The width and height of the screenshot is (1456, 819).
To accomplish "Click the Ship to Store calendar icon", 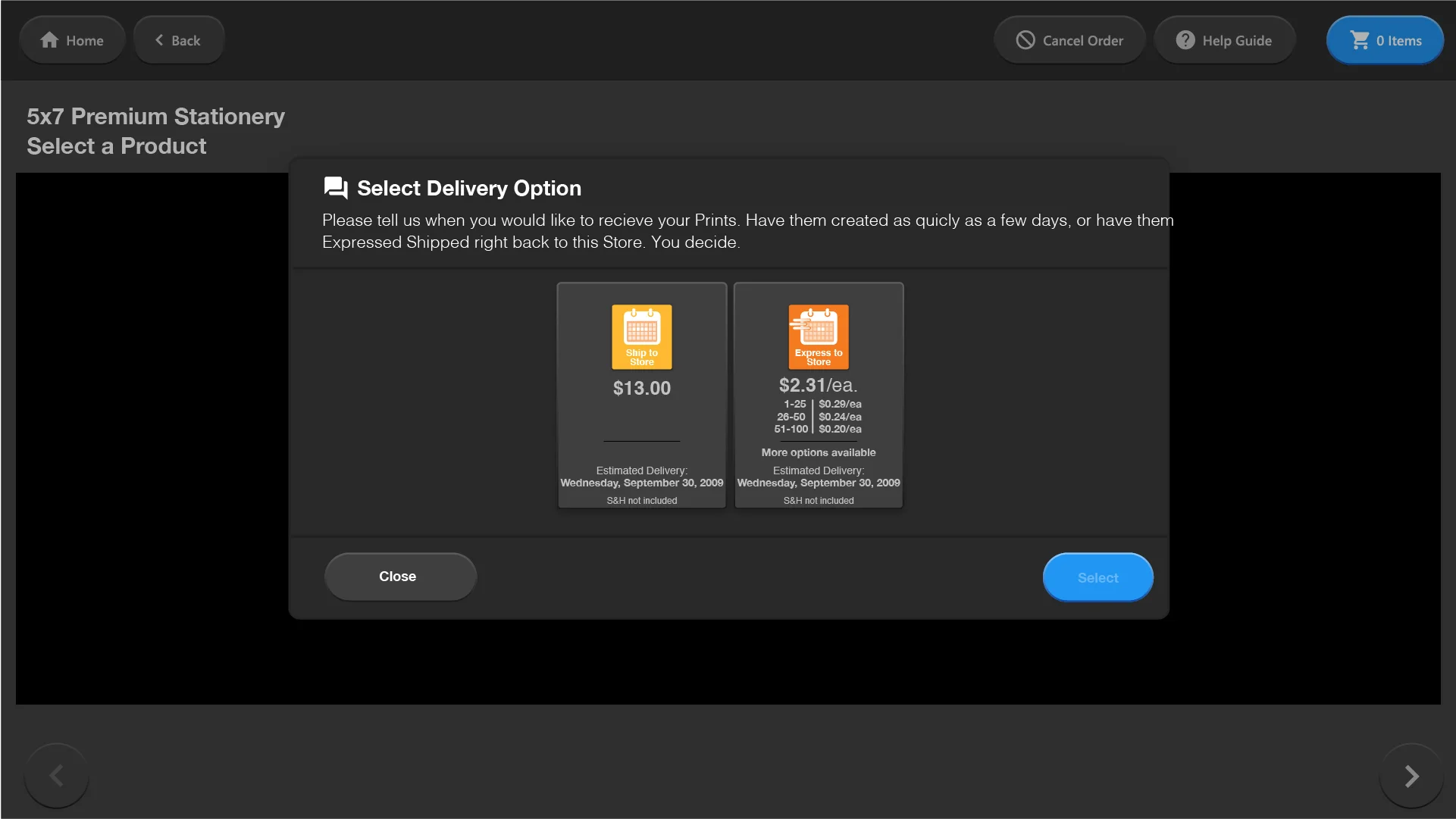I will tap(641, 336).
